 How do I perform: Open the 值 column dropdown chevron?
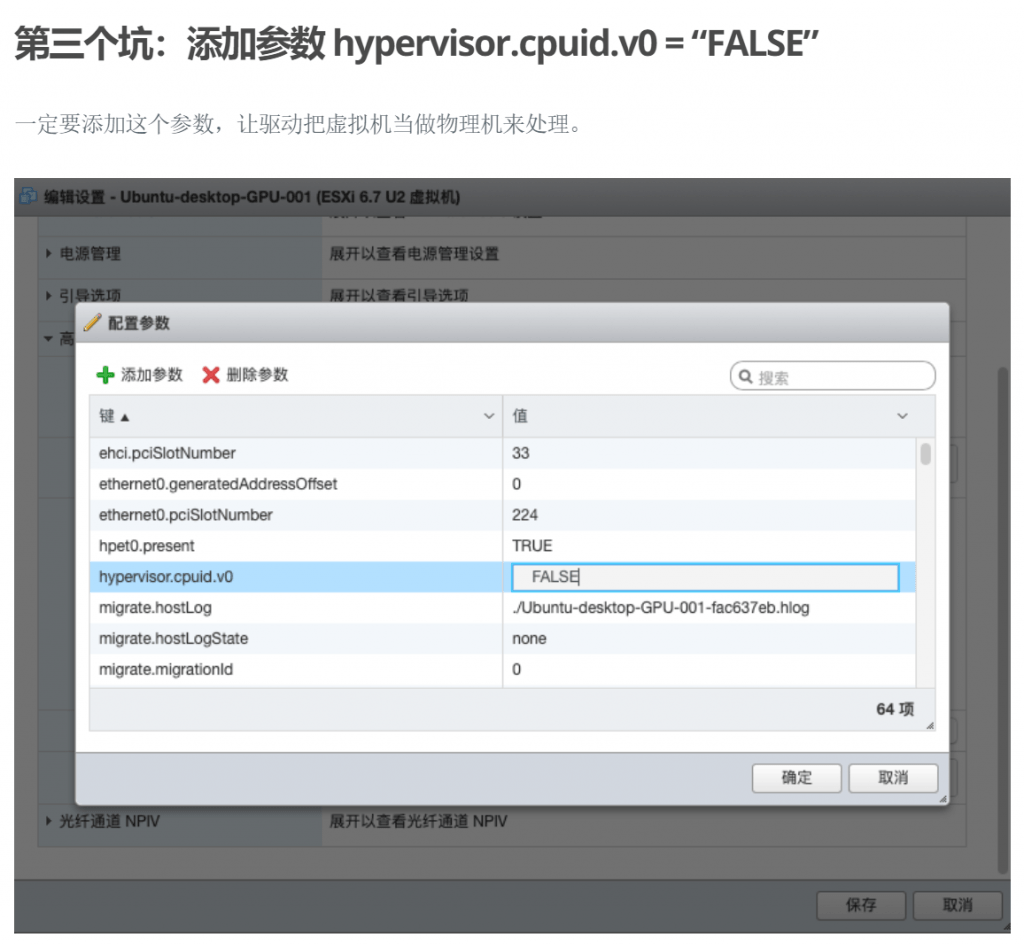click(x=903, y=416)
